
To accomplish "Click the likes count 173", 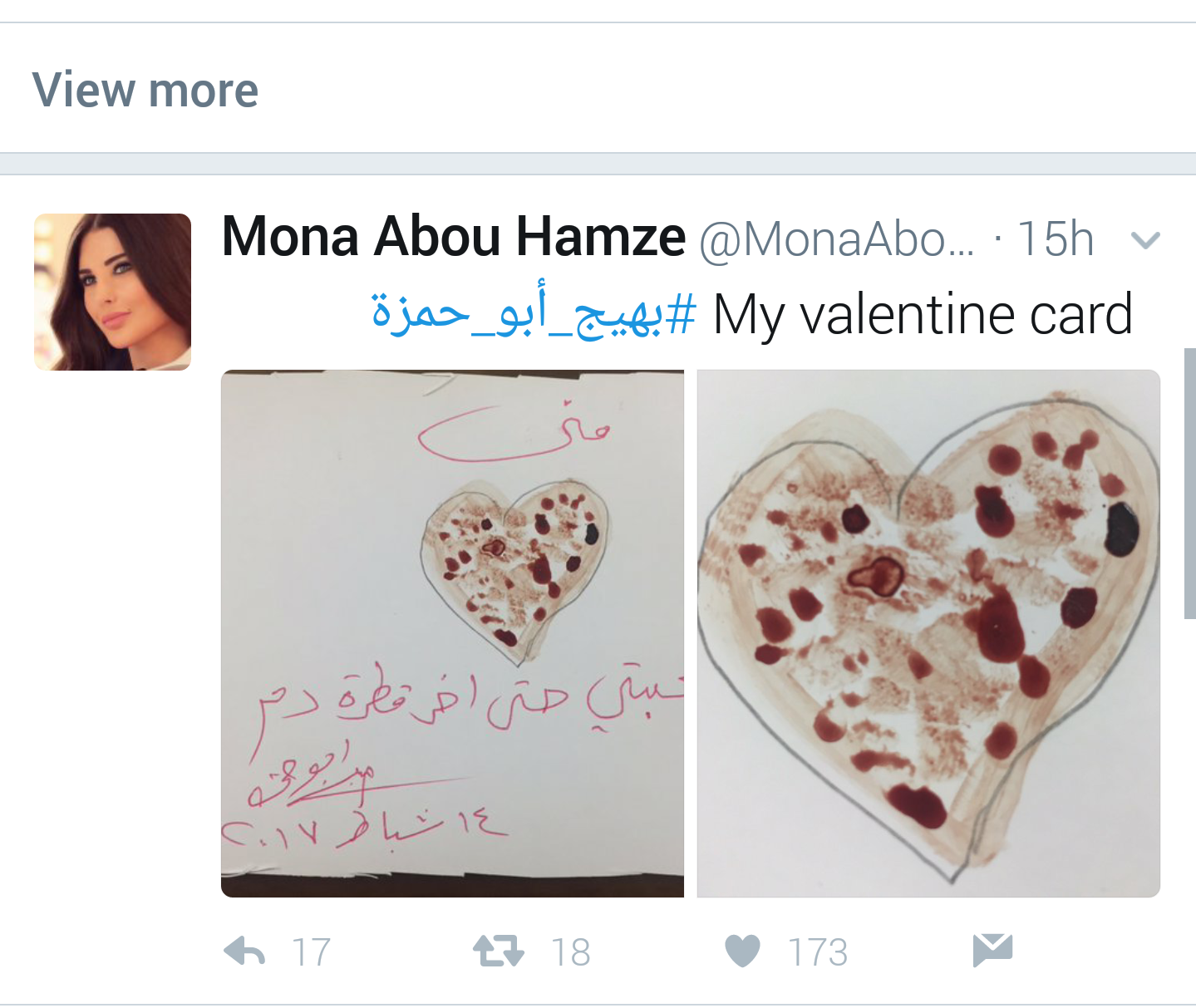I will (x=819, y=952).
